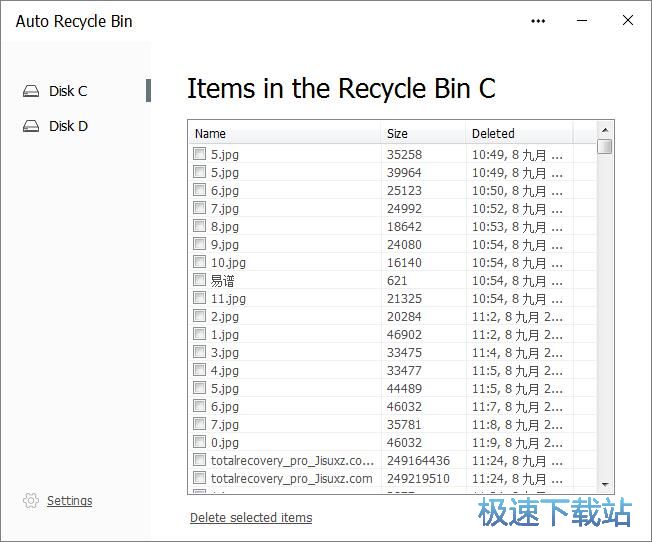Click the deleted time starting 10:52
Screen dimensions: 652x542
pyautogui.click(x=517, y=209)
